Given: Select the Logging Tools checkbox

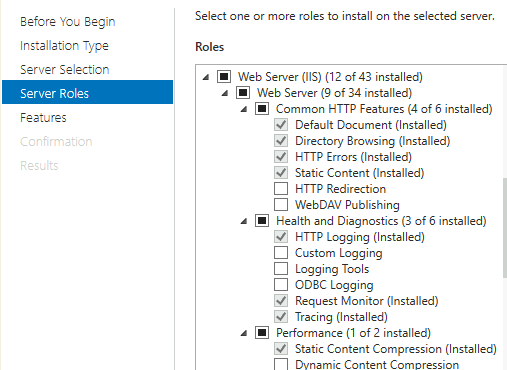Looking at the screenshot, I should click(281, 269).
